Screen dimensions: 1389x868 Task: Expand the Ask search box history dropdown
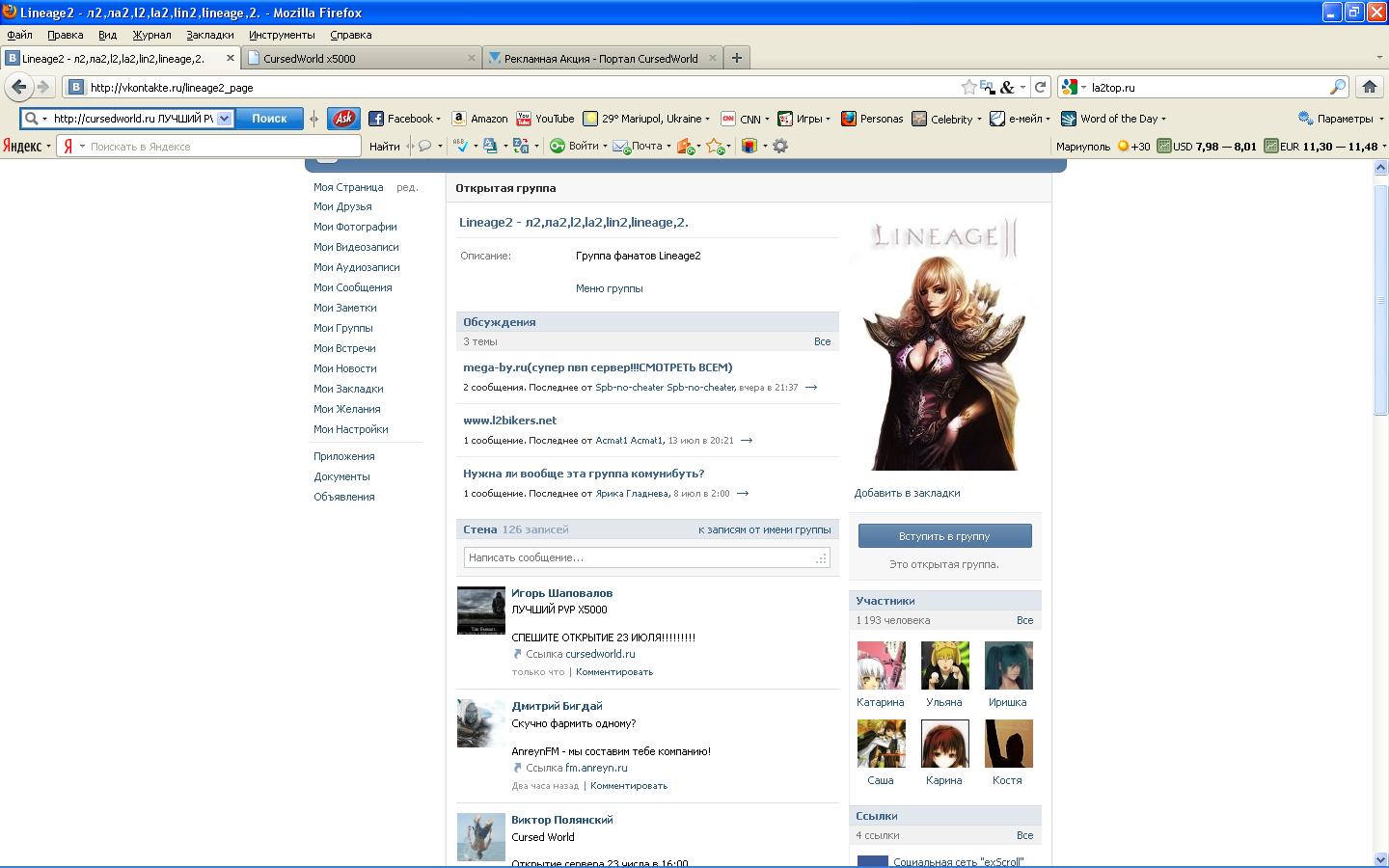coord(224,119)
